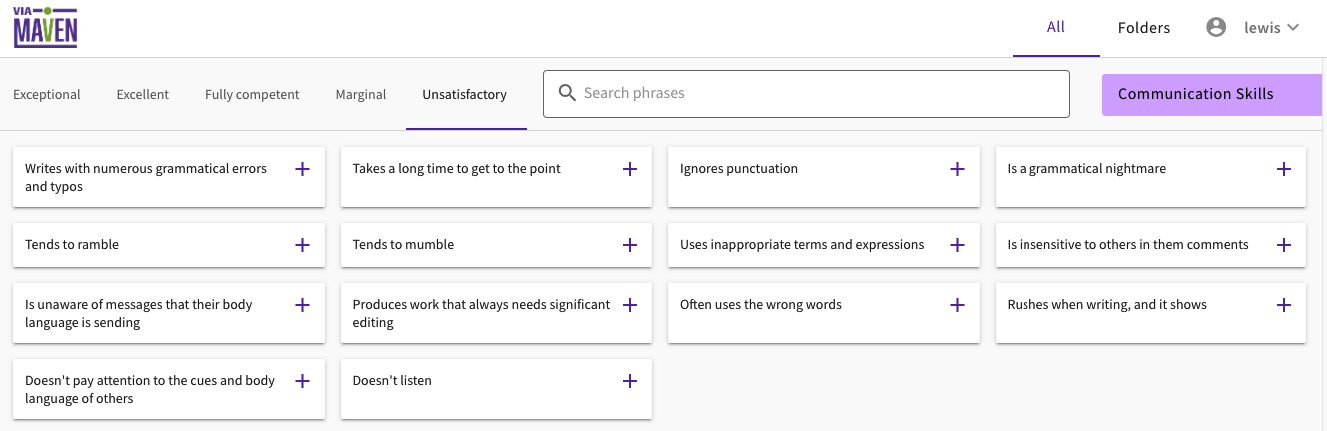This screenshot has height=431, width=1327.
Task: Click the plus icon for 'Tends to ramble'
Action: 302,245
